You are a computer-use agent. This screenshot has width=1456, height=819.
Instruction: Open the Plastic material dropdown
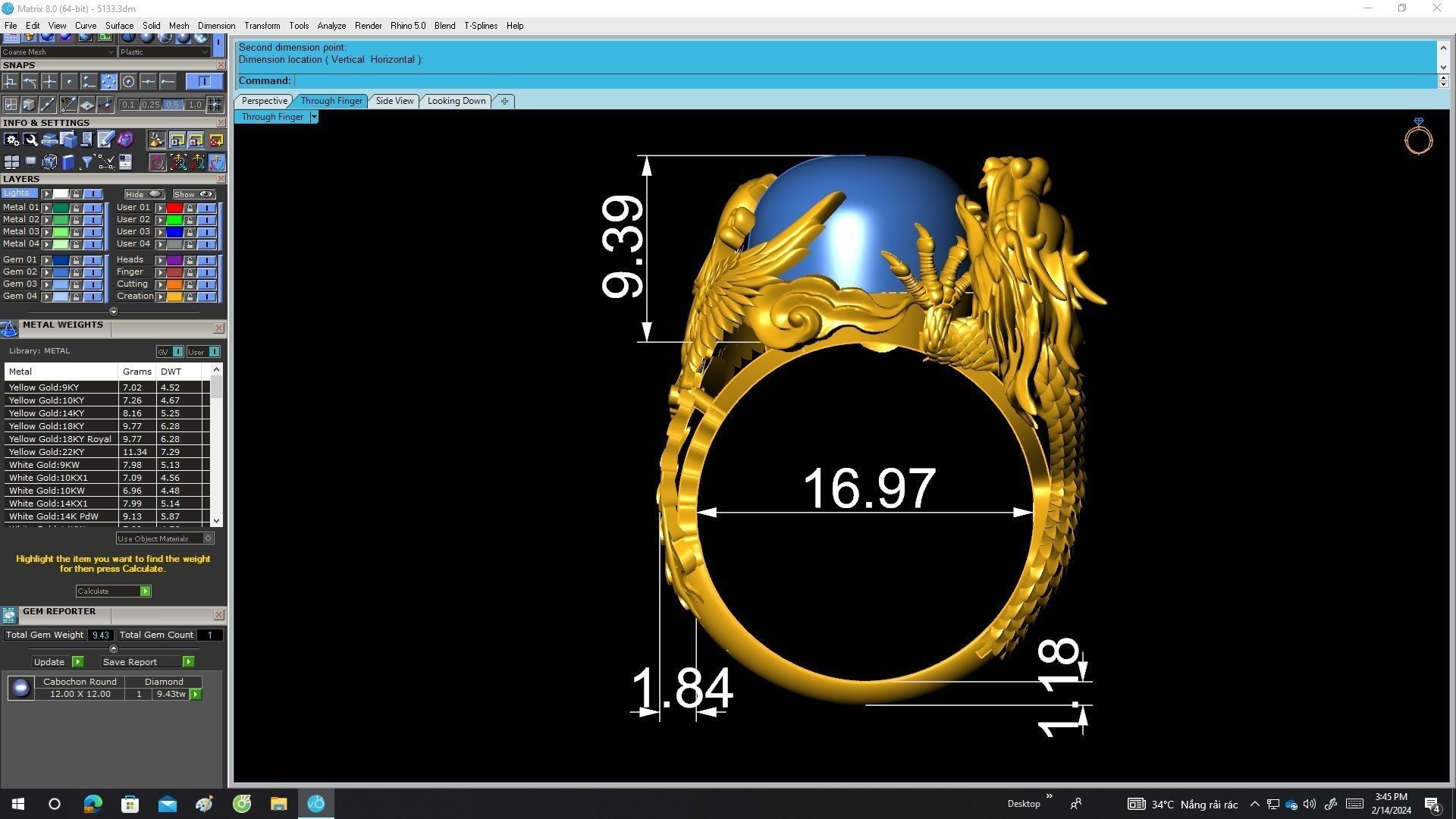(x=164, y=52)
